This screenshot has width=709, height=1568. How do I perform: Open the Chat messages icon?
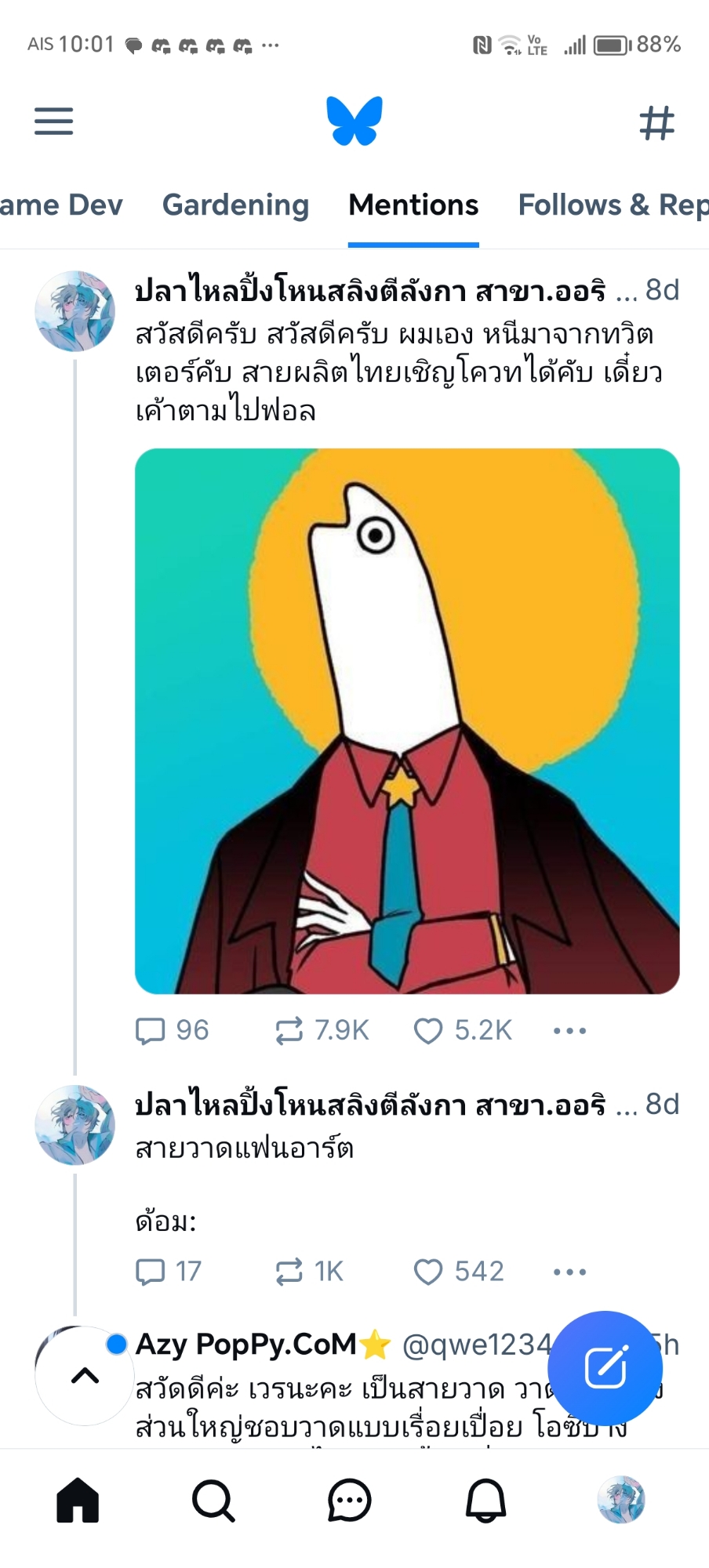(349, 1501)
